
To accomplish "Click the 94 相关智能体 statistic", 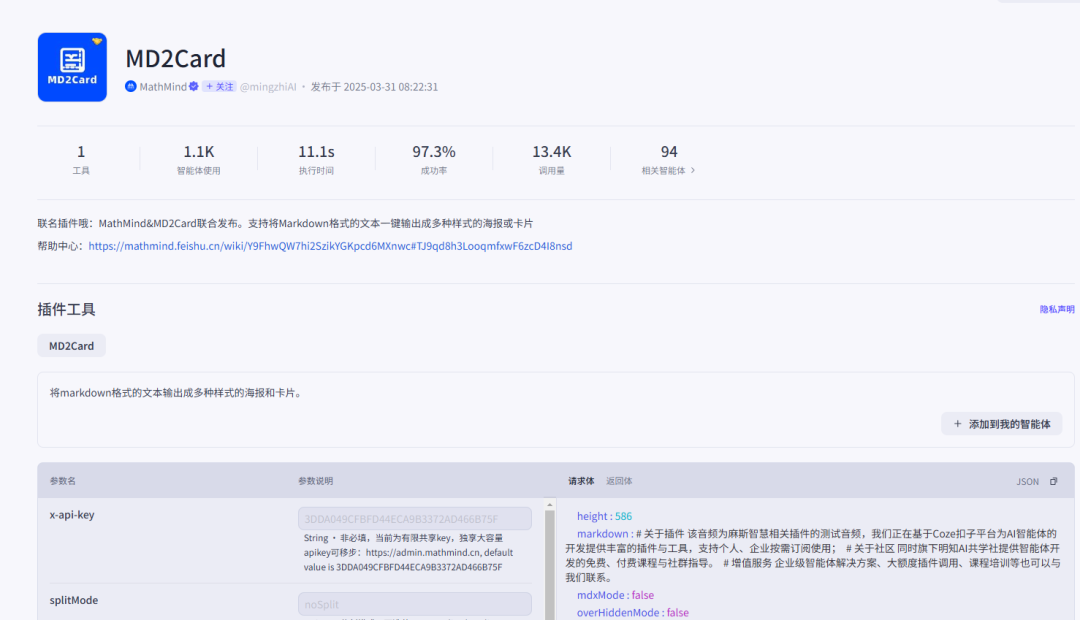I will (668, 159).
